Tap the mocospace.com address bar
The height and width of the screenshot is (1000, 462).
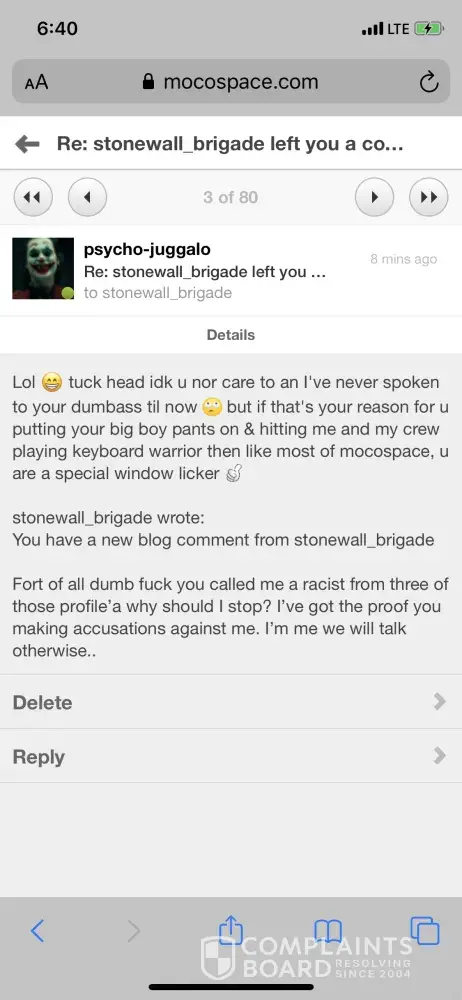click(231, 82)
